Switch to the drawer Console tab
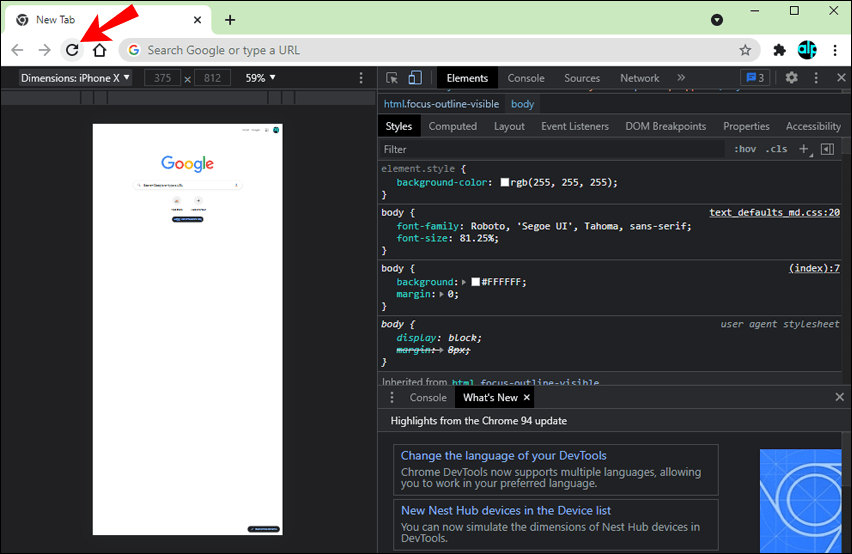Viewport: 852px width, 554px height. pos(428,398)
